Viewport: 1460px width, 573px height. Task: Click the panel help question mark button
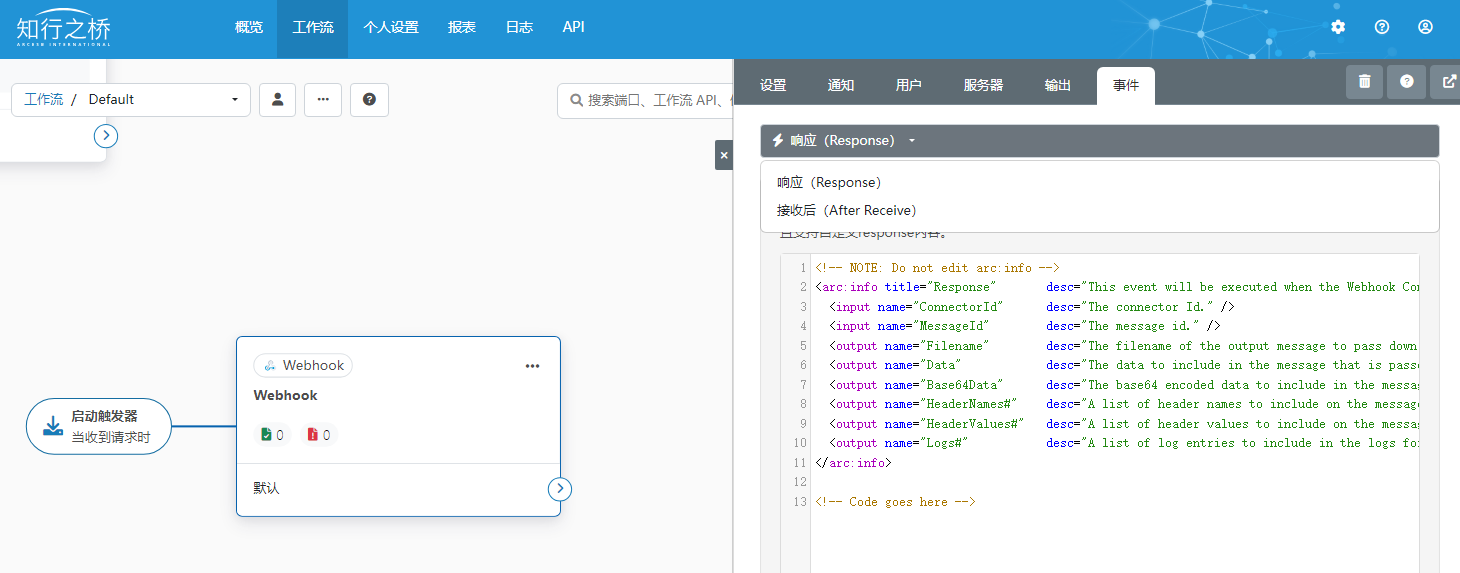click(1406, 81)
